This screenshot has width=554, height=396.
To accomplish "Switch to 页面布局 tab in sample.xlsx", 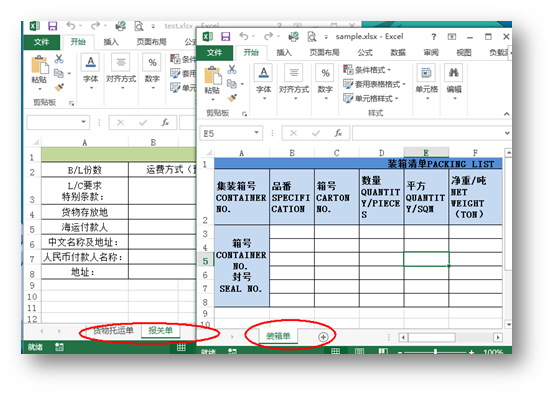I will click(324, 53).
